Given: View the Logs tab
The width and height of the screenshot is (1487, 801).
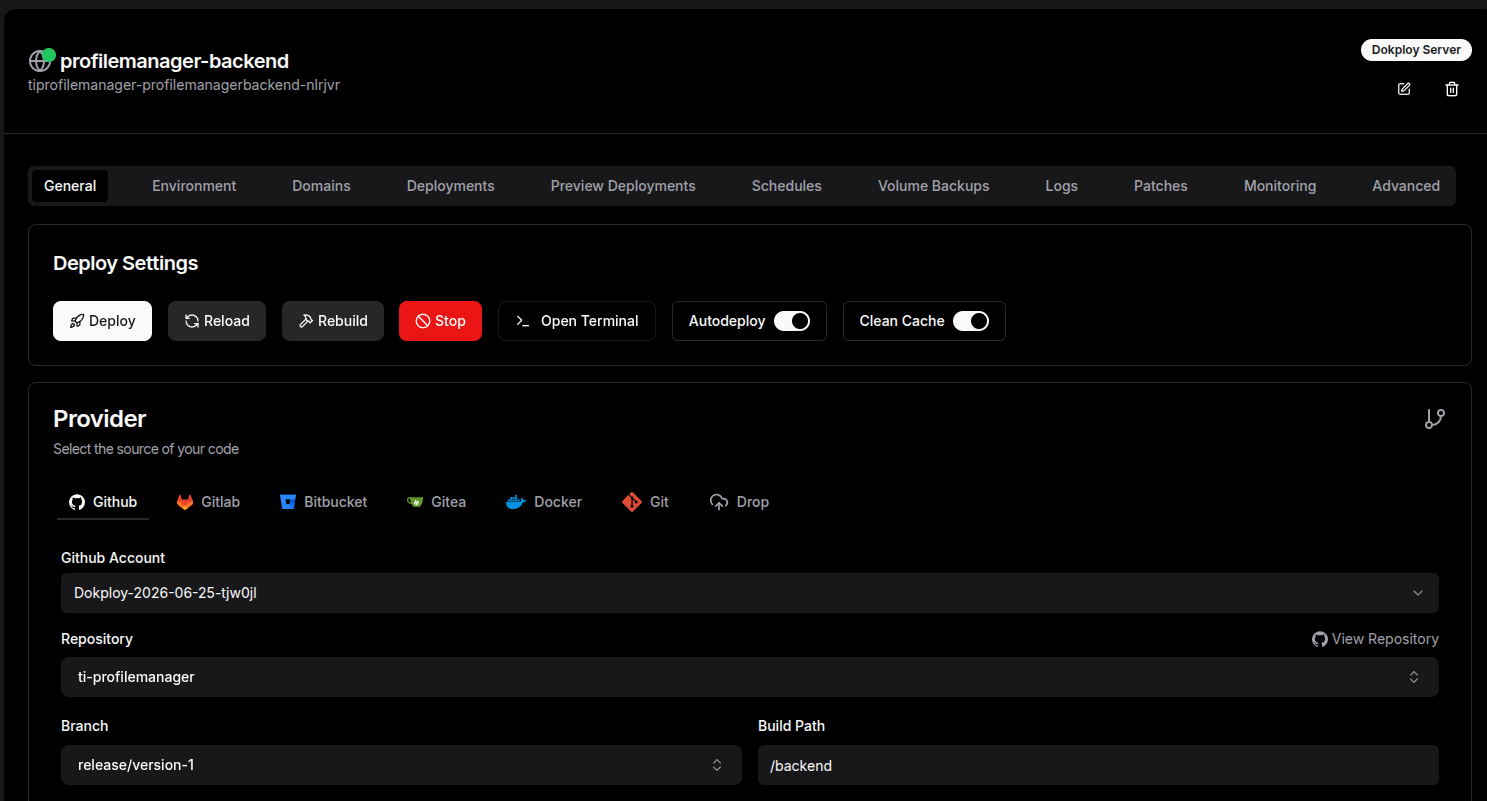Looking at the screenshot, I should [x=1062, y=186].
